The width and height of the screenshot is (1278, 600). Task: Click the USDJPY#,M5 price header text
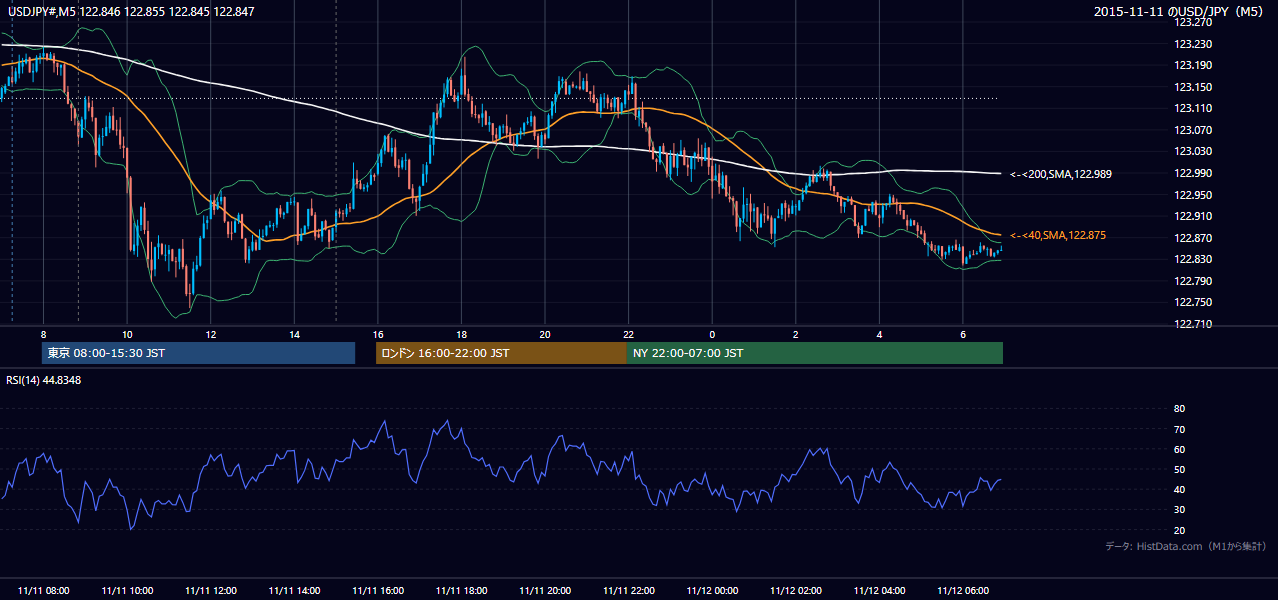click(x=130, y=12)
